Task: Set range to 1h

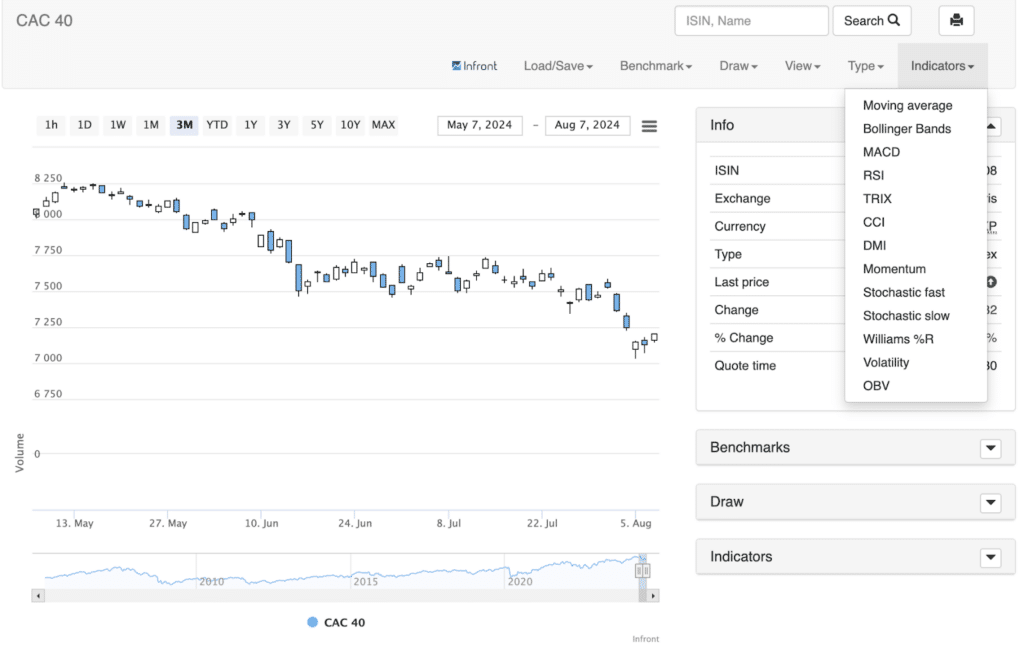Action: point(51,125)
